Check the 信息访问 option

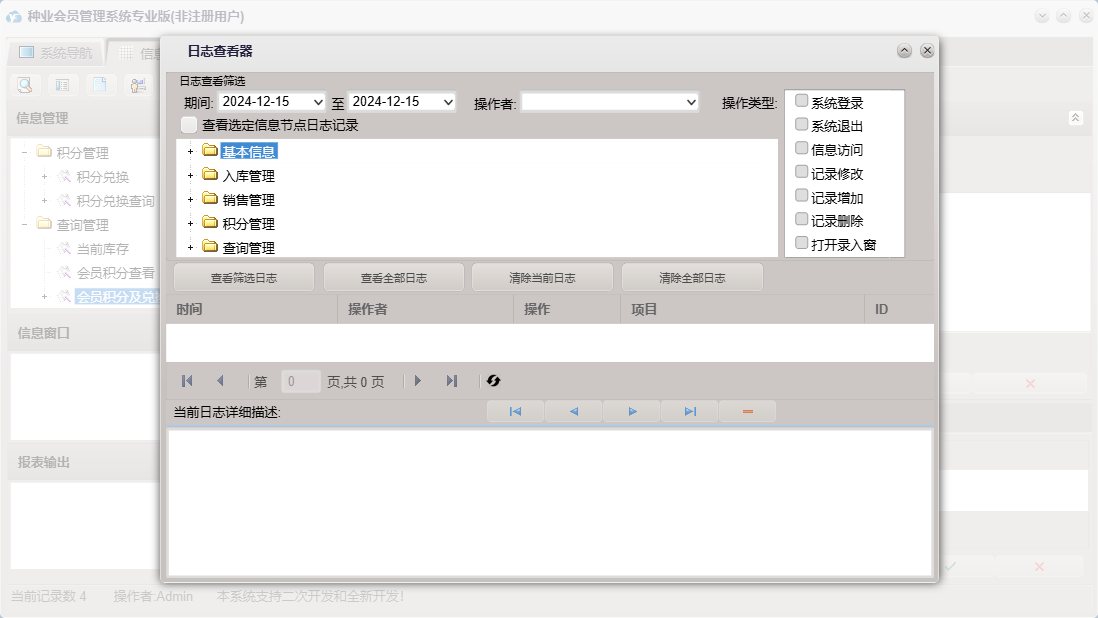(x=802, y=148)
